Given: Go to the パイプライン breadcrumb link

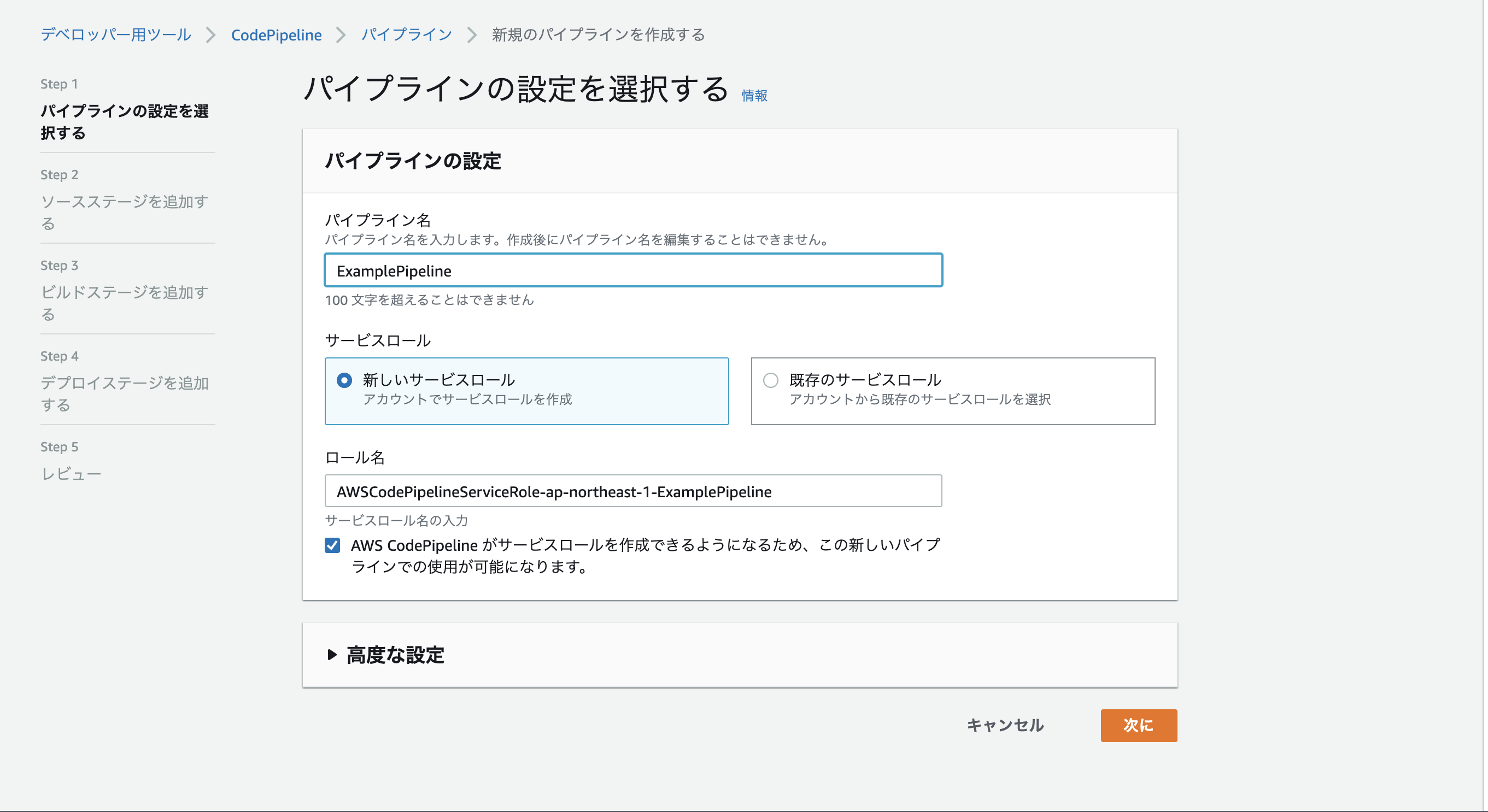Looking at the screenshot, I should pyautogui.click(x=406, y=34).
